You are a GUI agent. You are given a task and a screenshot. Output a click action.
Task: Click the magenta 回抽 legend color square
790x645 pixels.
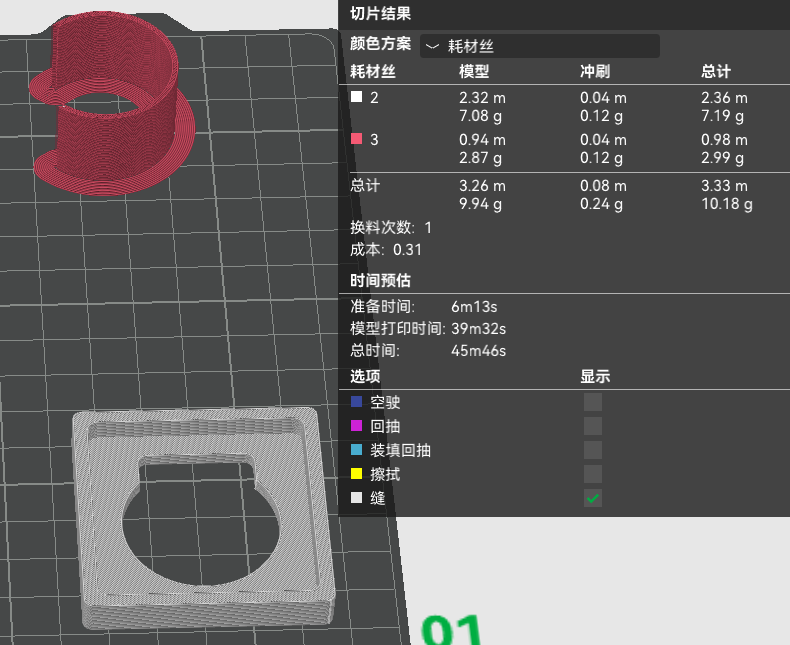point(356,426)
